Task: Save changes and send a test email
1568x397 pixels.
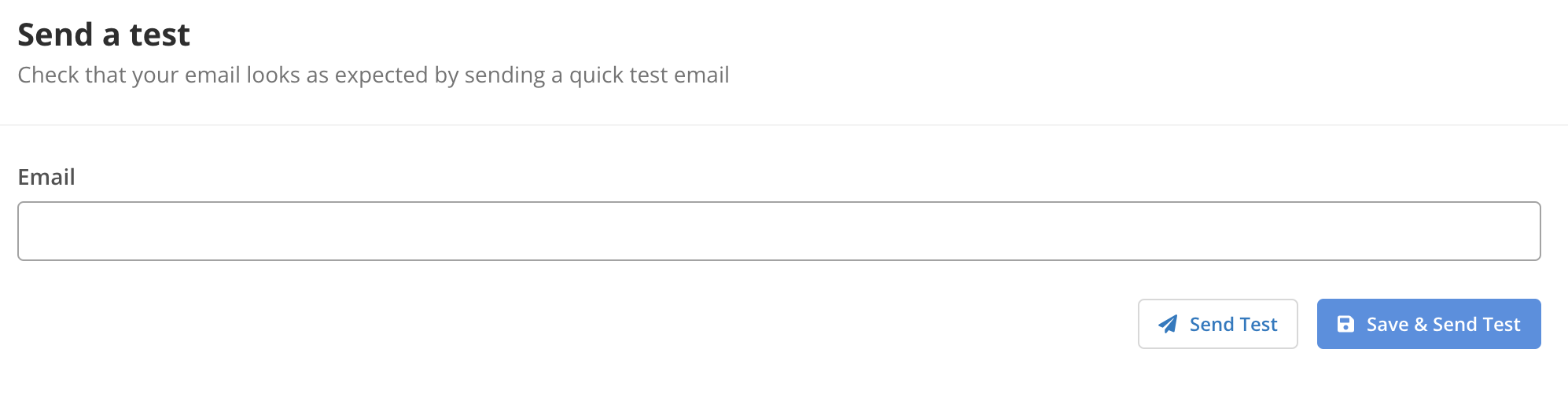Action: coord(1428,324)
